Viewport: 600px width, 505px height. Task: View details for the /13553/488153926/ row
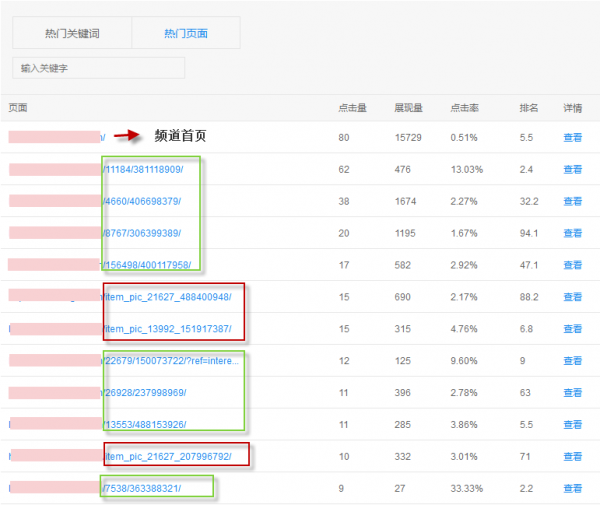click(572, 424)
